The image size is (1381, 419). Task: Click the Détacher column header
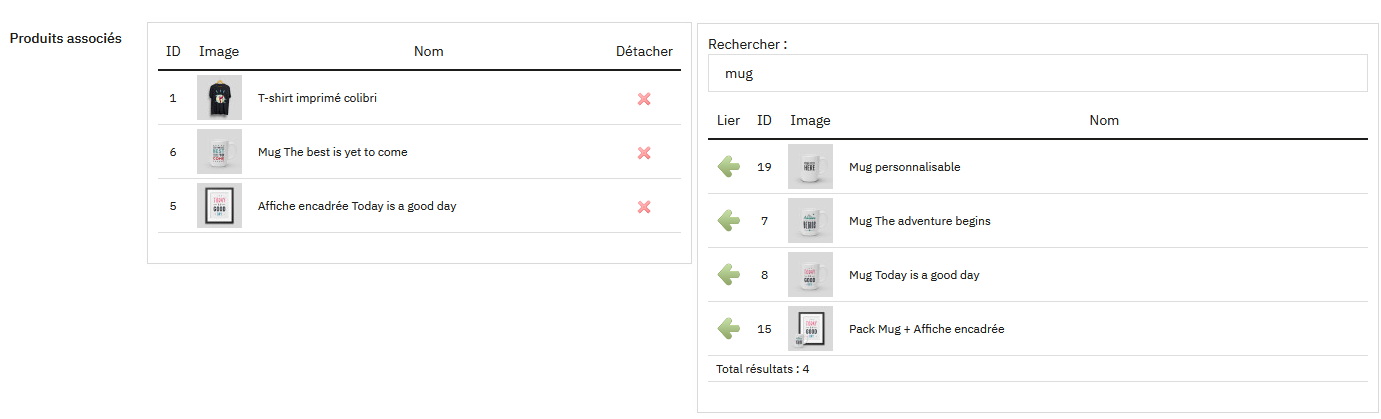644,51
